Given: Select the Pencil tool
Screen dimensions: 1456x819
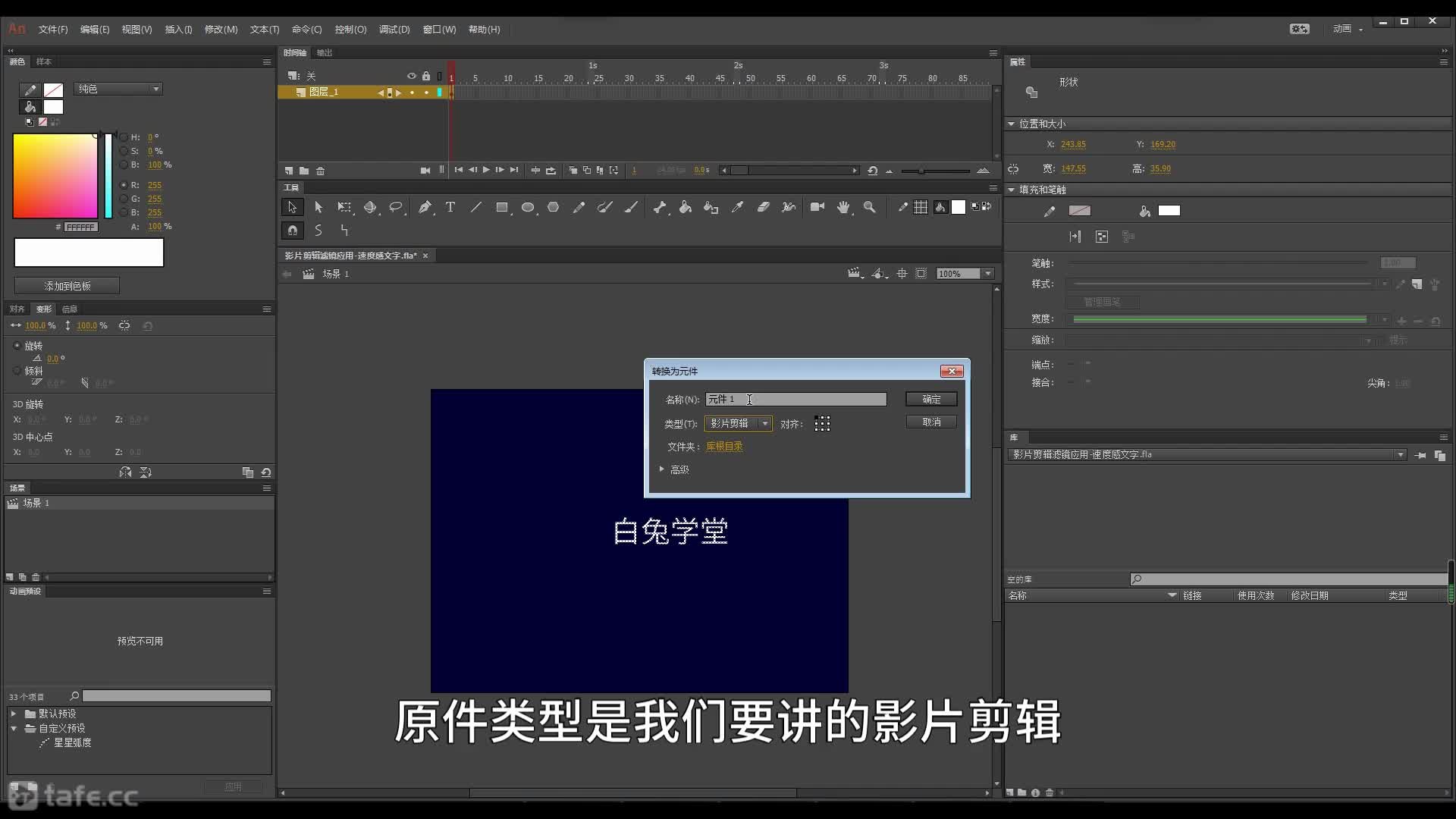Looking at the screenshot, I should tap(579, 207).
